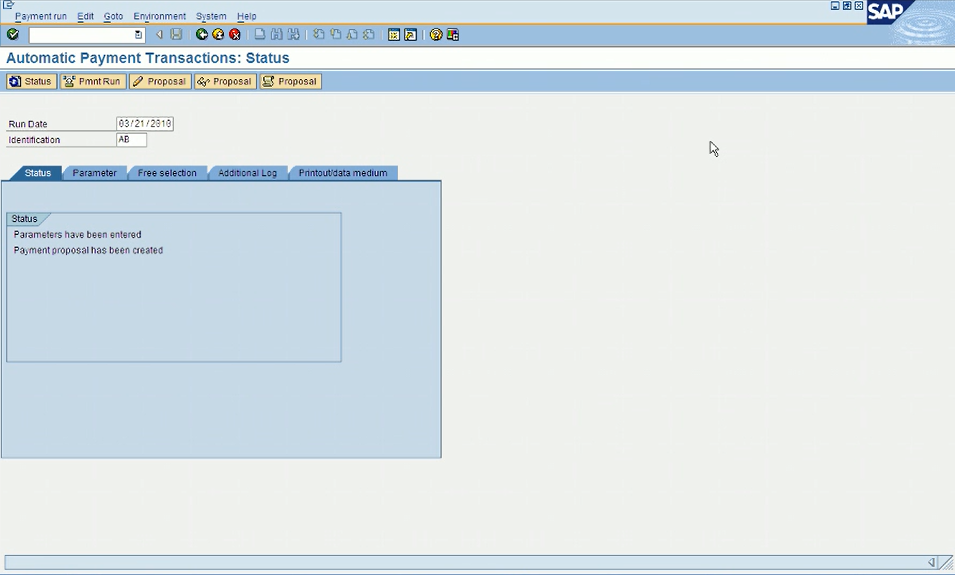Viewport: 955px width, 575px height.
Task: Click inside the transaction command field
Action: 82,35
